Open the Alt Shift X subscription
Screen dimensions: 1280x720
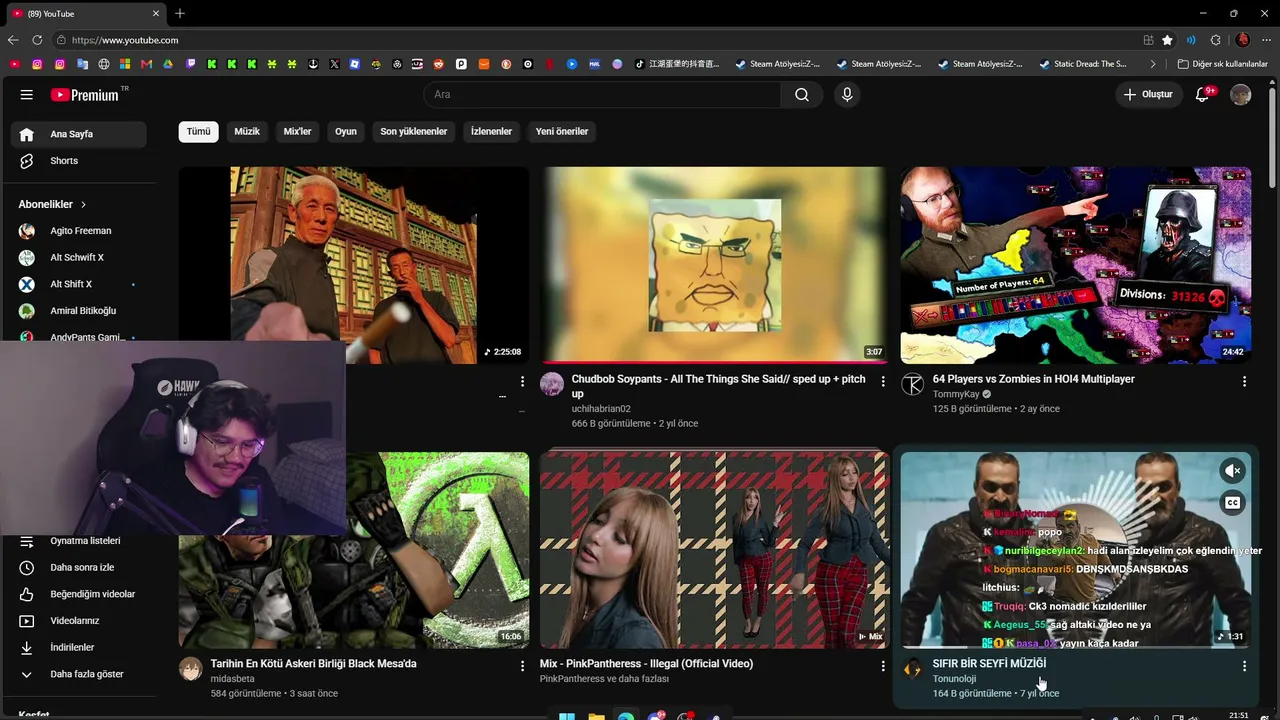[79, 284]
